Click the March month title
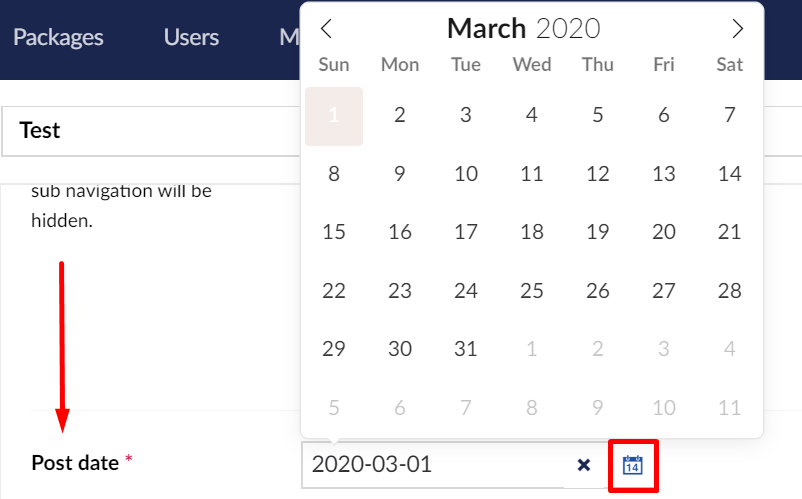 (486, 28)
